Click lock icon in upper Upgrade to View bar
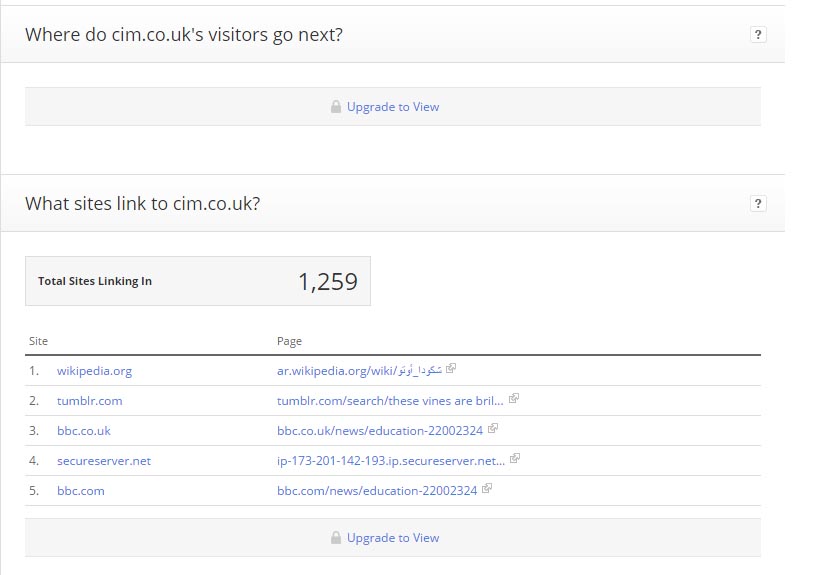The height and width of the screenshot is (575, 820). (336, 107)
